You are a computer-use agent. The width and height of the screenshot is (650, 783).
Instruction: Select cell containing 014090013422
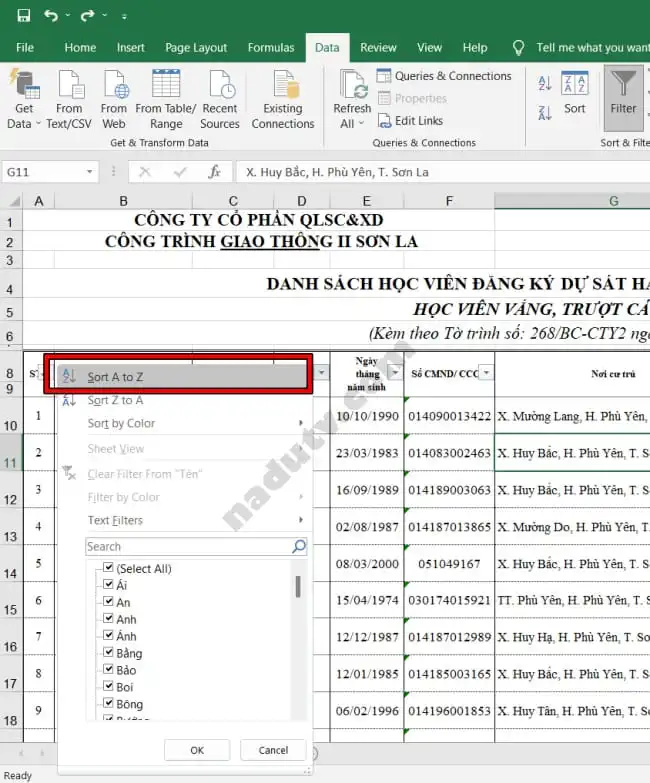coord(449,416)
